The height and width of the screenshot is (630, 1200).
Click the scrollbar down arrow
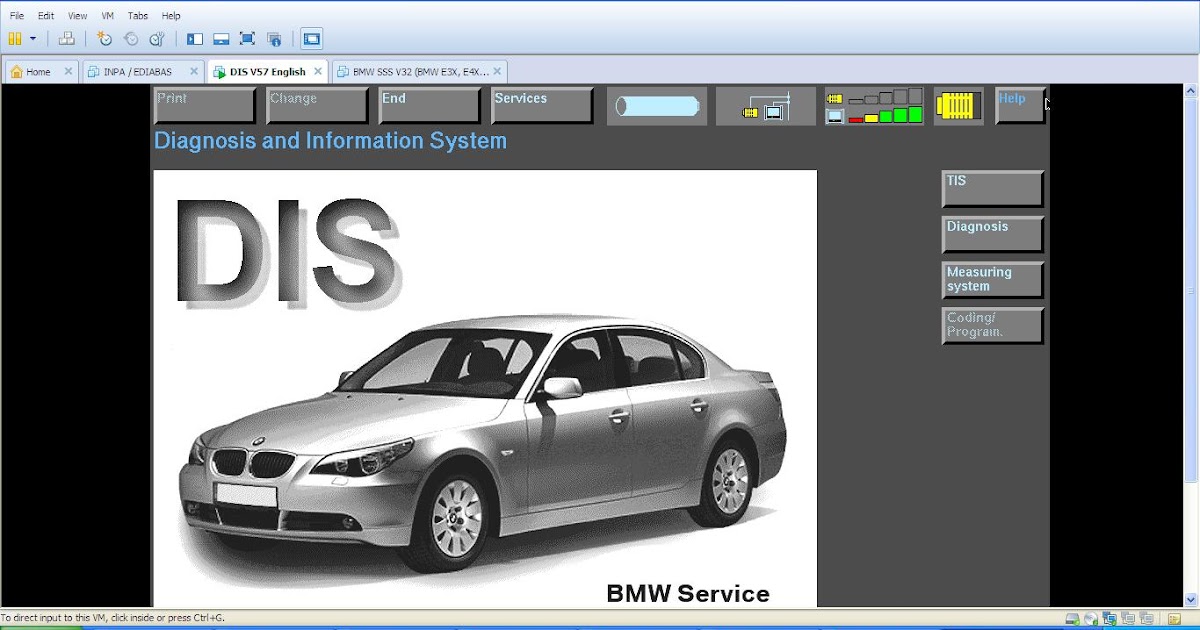[1191, 600]
